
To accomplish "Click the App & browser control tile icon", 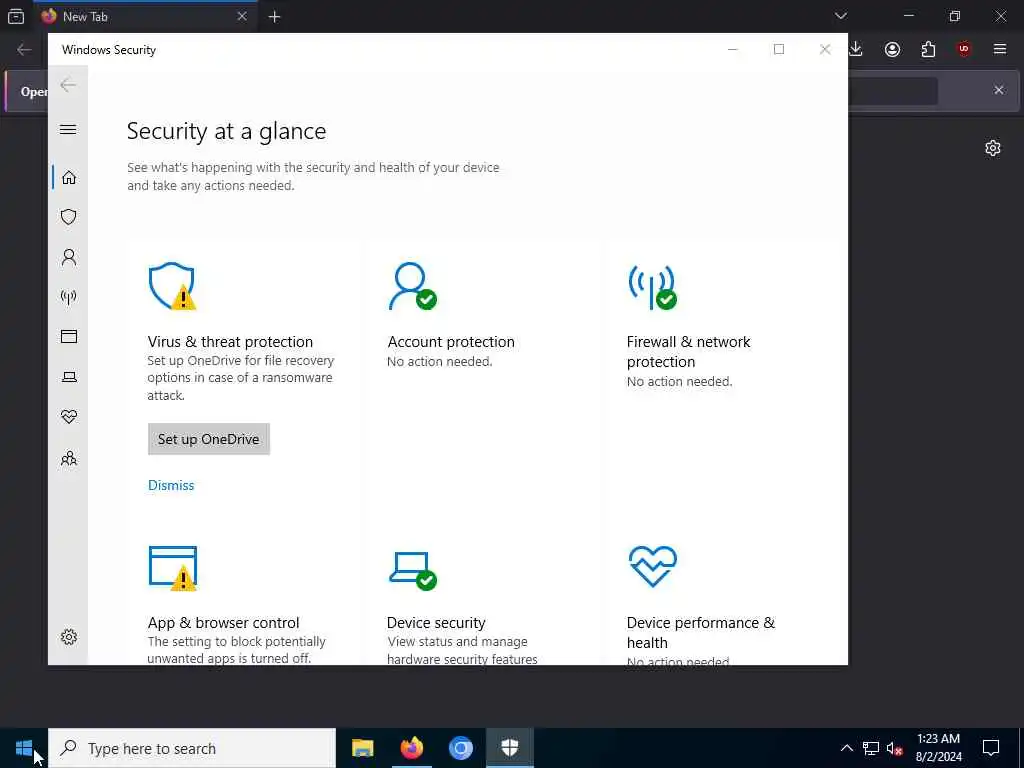I will pos(172,568).
